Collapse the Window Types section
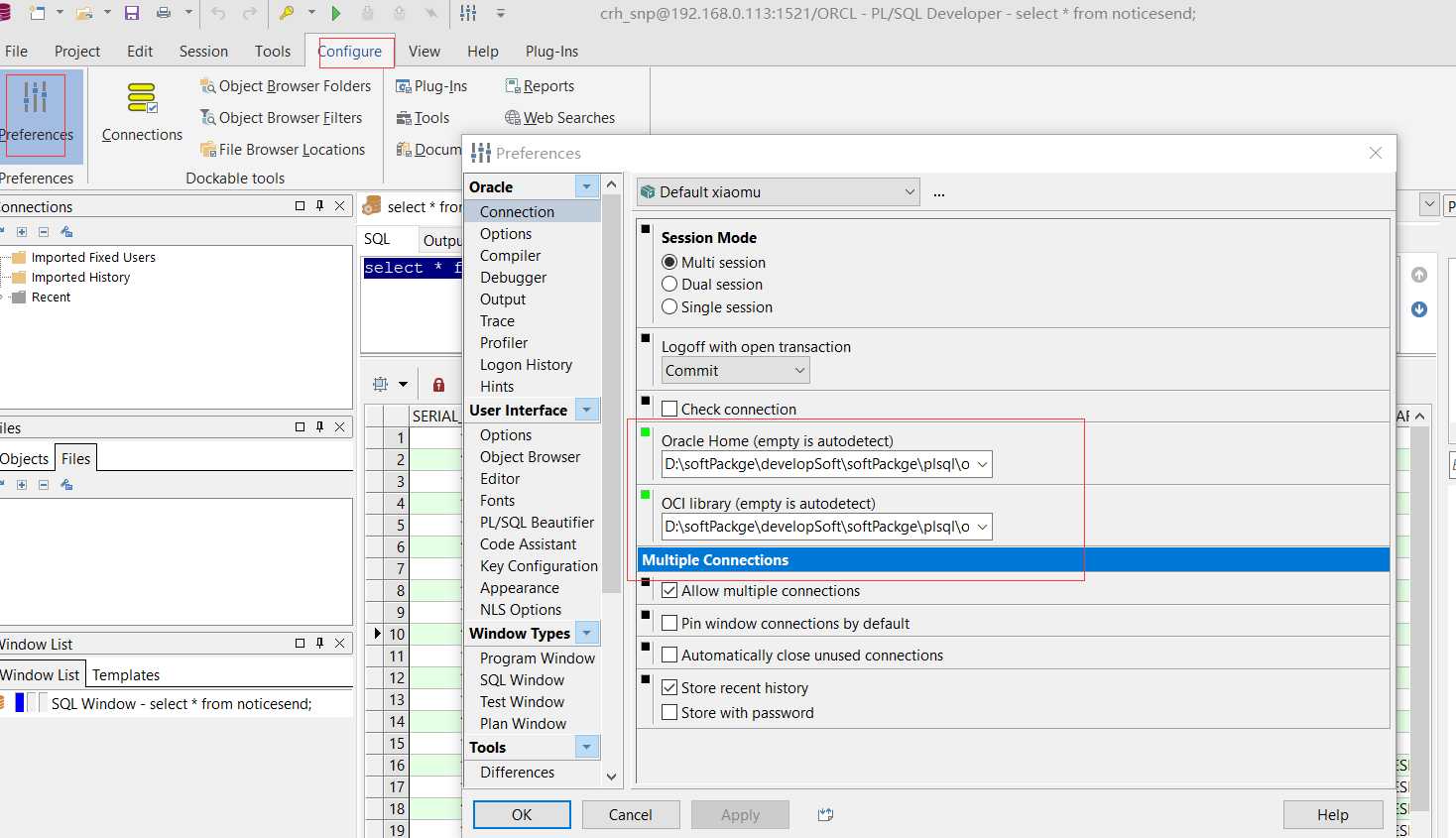 [x=587, y=633]
